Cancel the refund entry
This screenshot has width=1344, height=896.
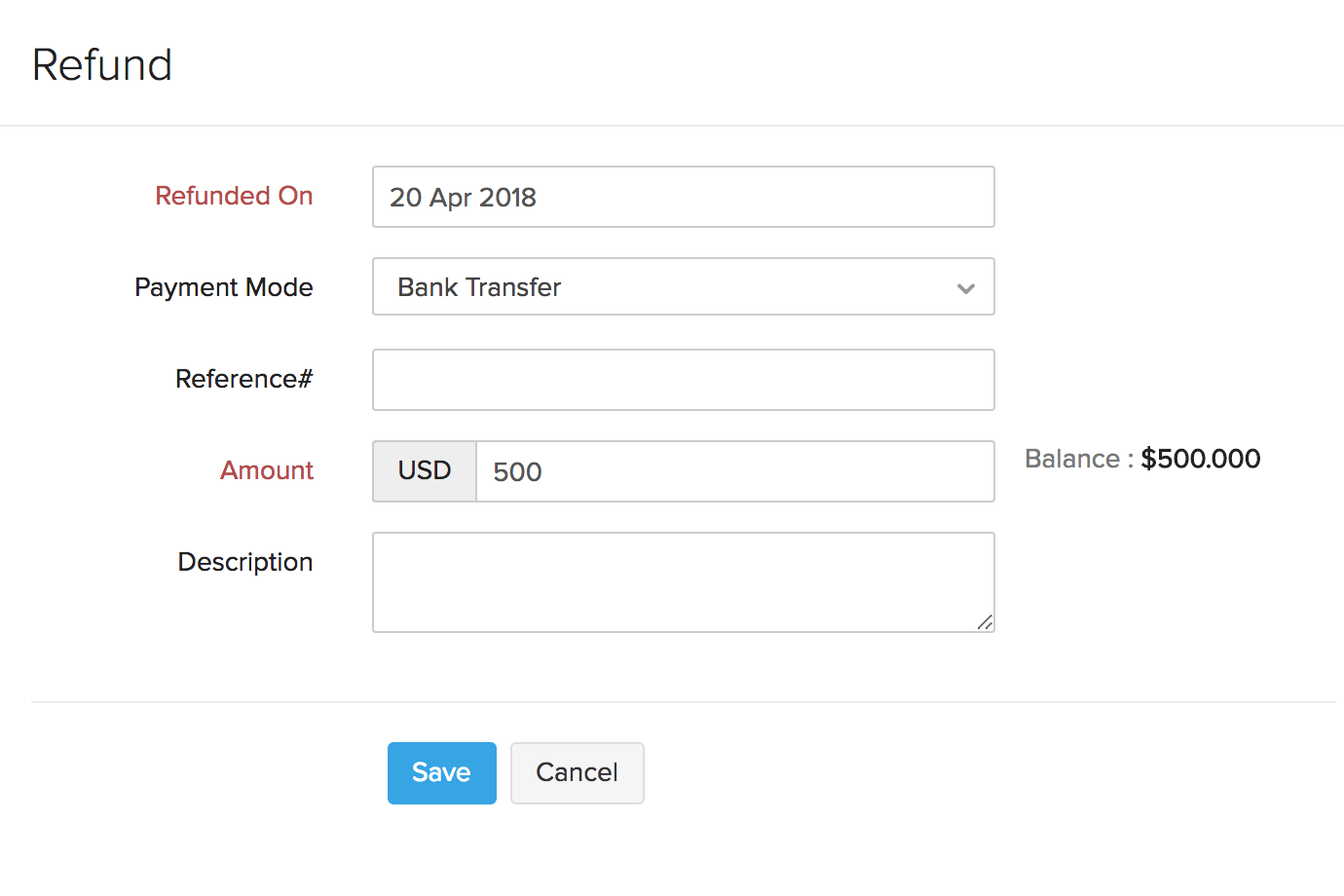(577, 772)
